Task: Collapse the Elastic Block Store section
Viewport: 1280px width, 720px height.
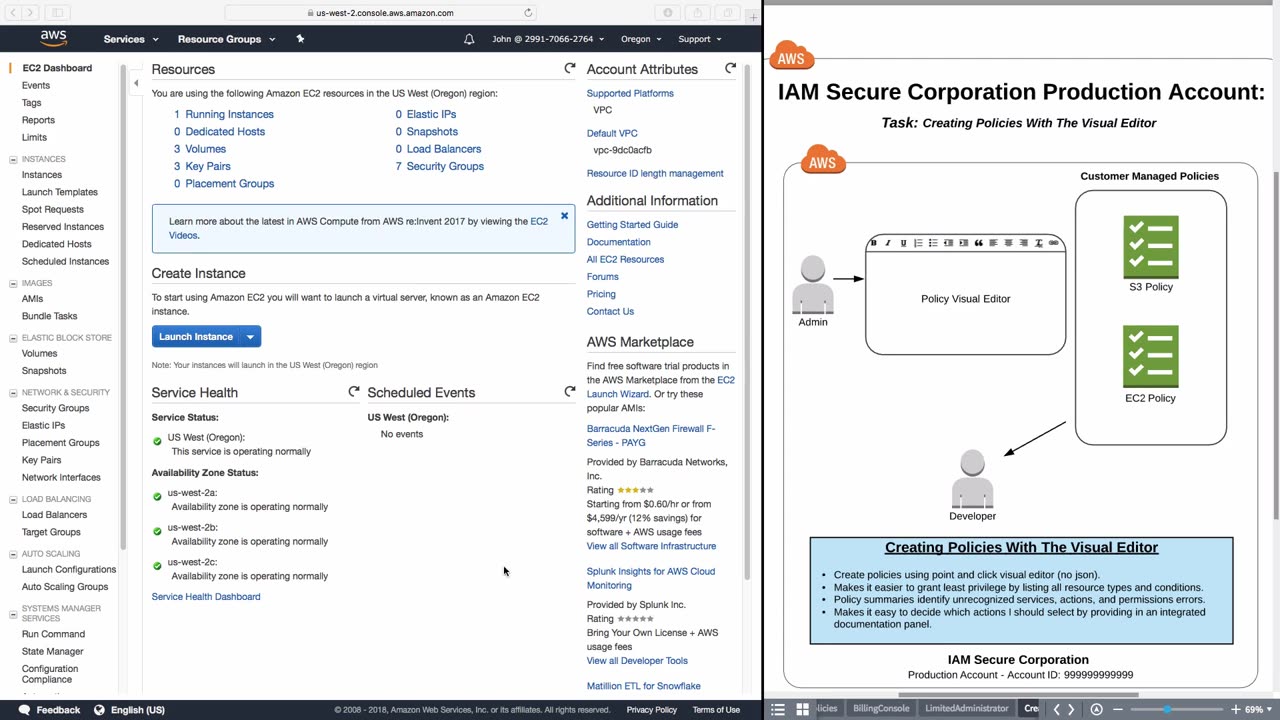Action: pyautogui.click(x=13, y=338)
